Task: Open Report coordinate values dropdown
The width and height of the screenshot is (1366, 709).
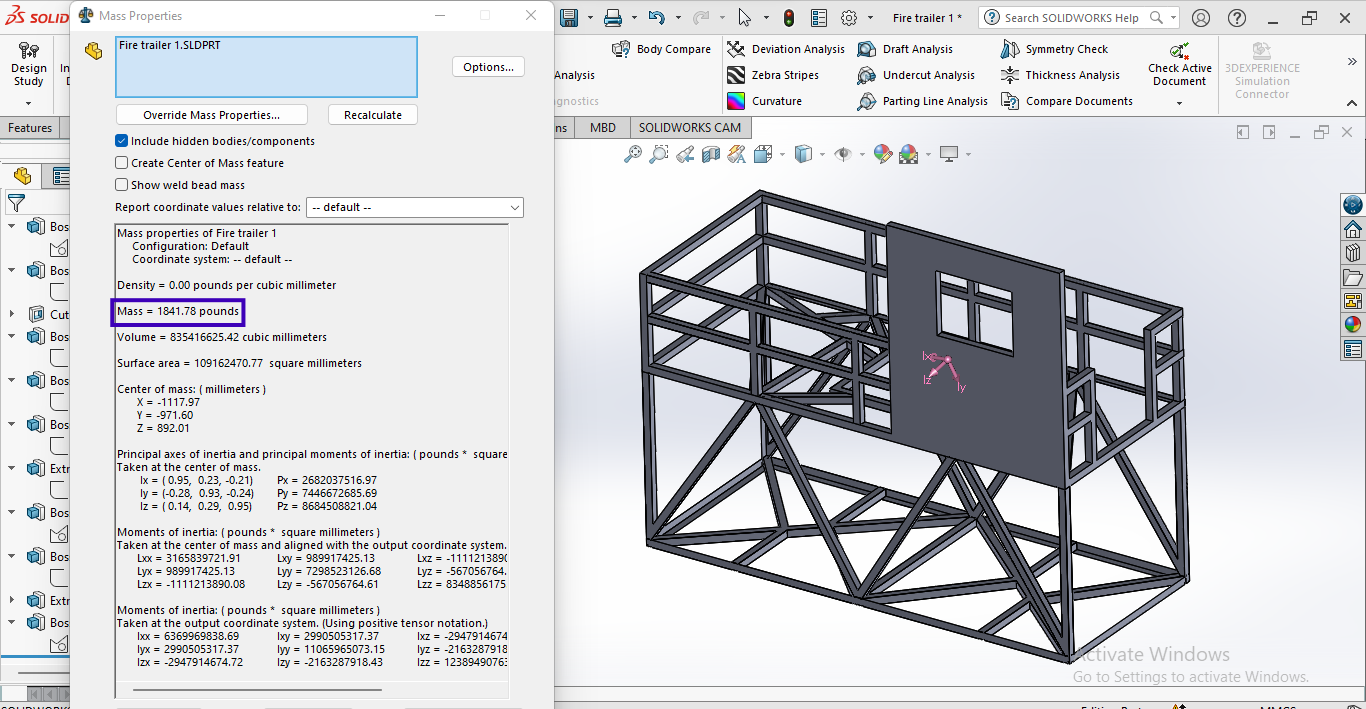Action: pos(414,207)
